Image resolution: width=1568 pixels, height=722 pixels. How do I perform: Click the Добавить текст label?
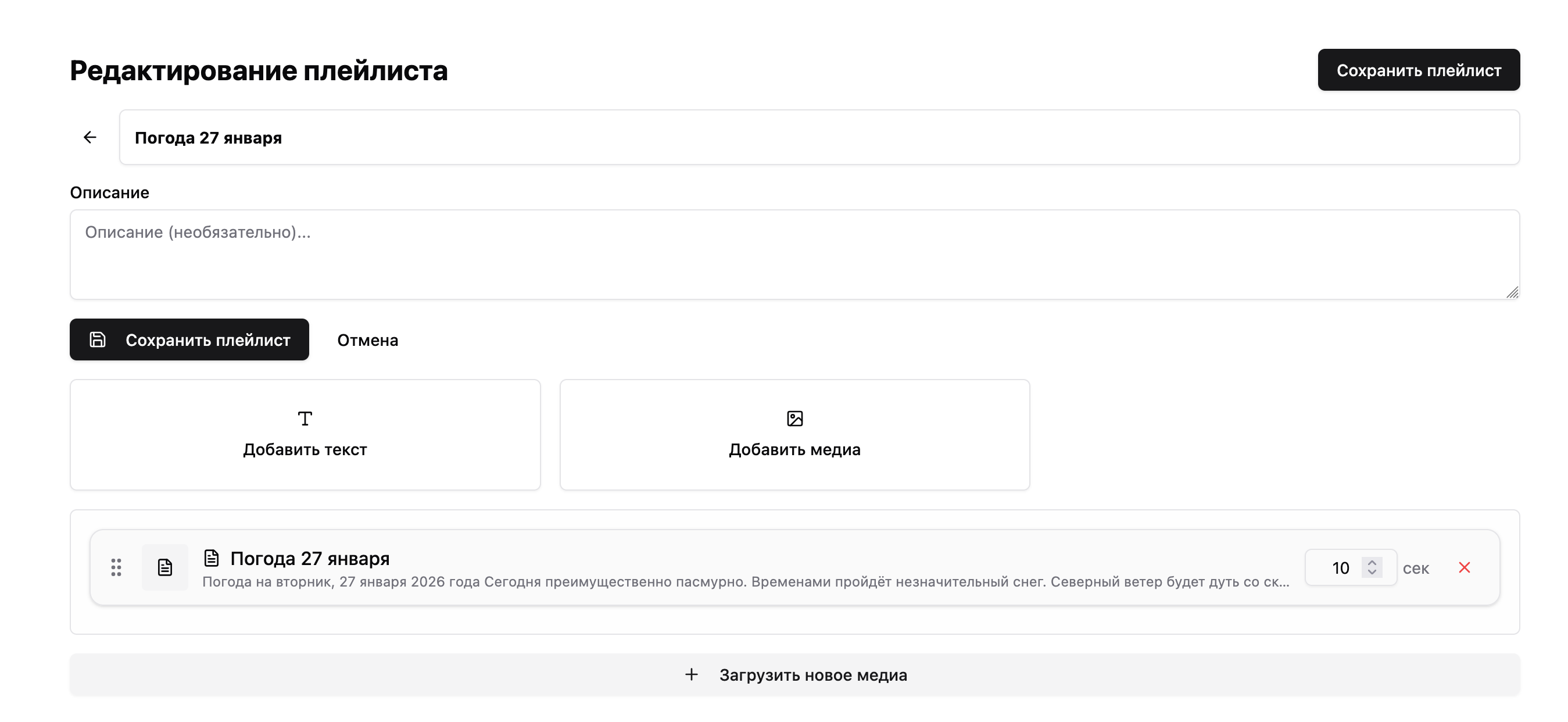pyautogui.click(x=305, y=450)
